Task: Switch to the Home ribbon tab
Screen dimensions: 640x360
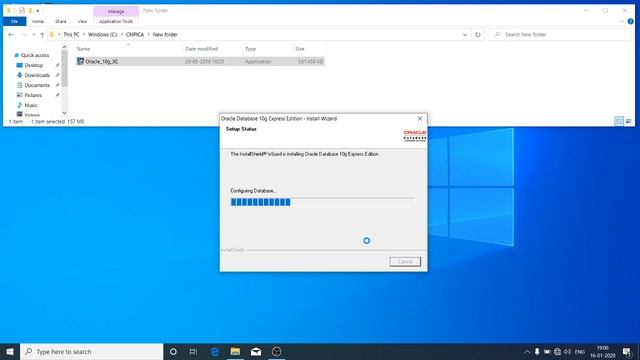Action: (x=38, y=21)
